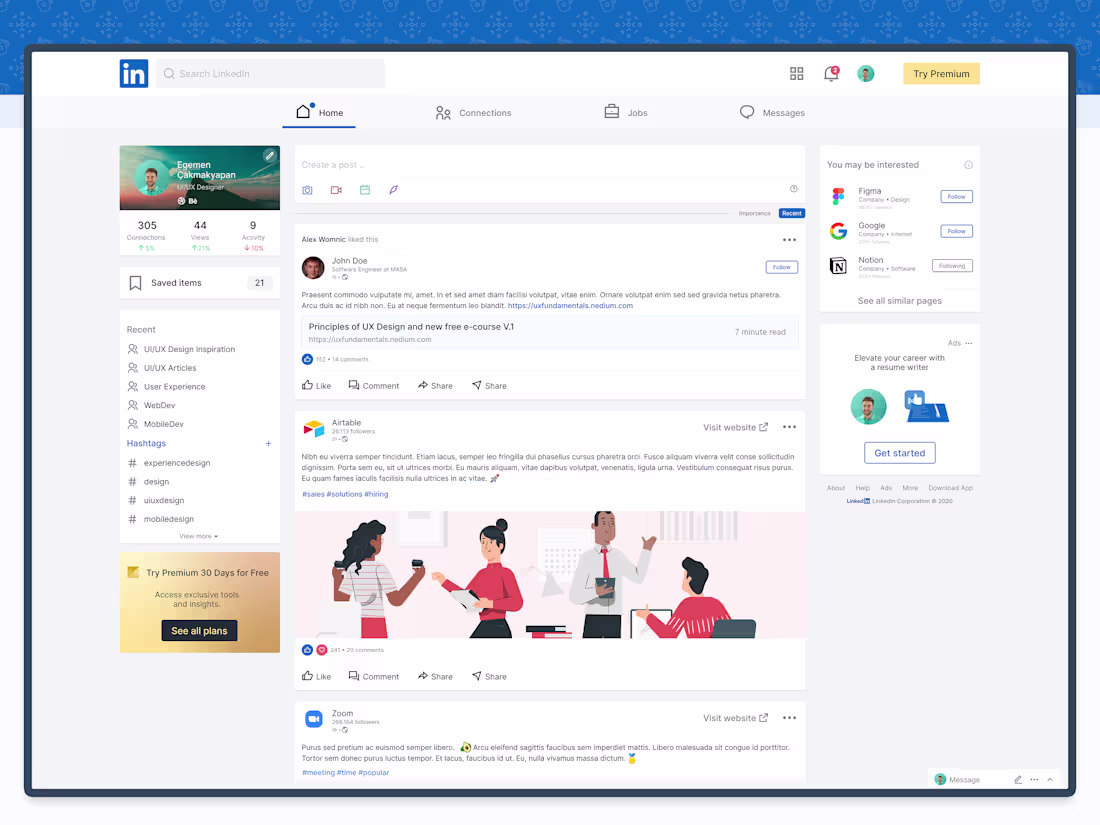Open the chat pencil compose icon near Message bar
1100x825 pixels.
tap(1018, 779)
